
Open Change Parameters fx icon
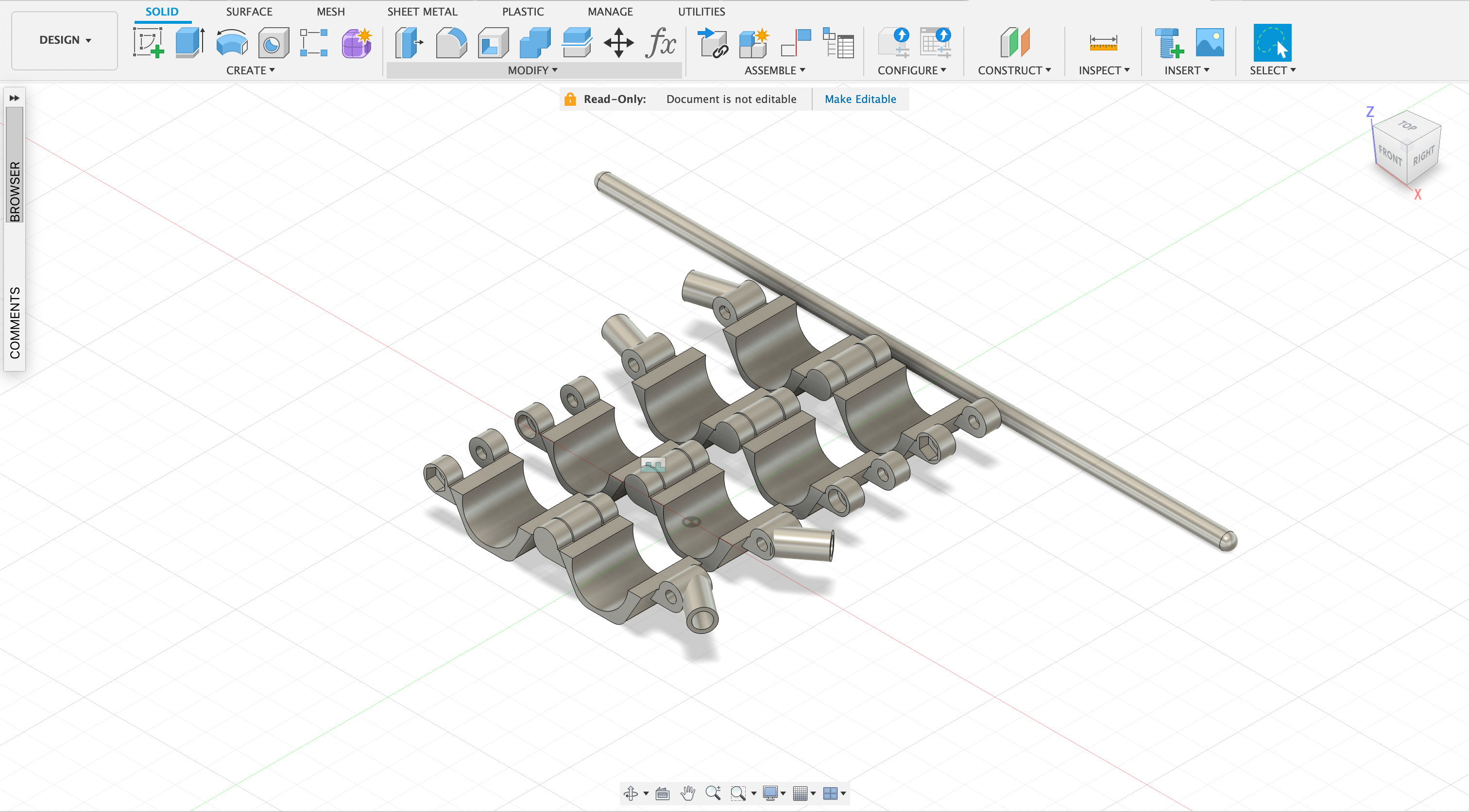click(660, 43)
